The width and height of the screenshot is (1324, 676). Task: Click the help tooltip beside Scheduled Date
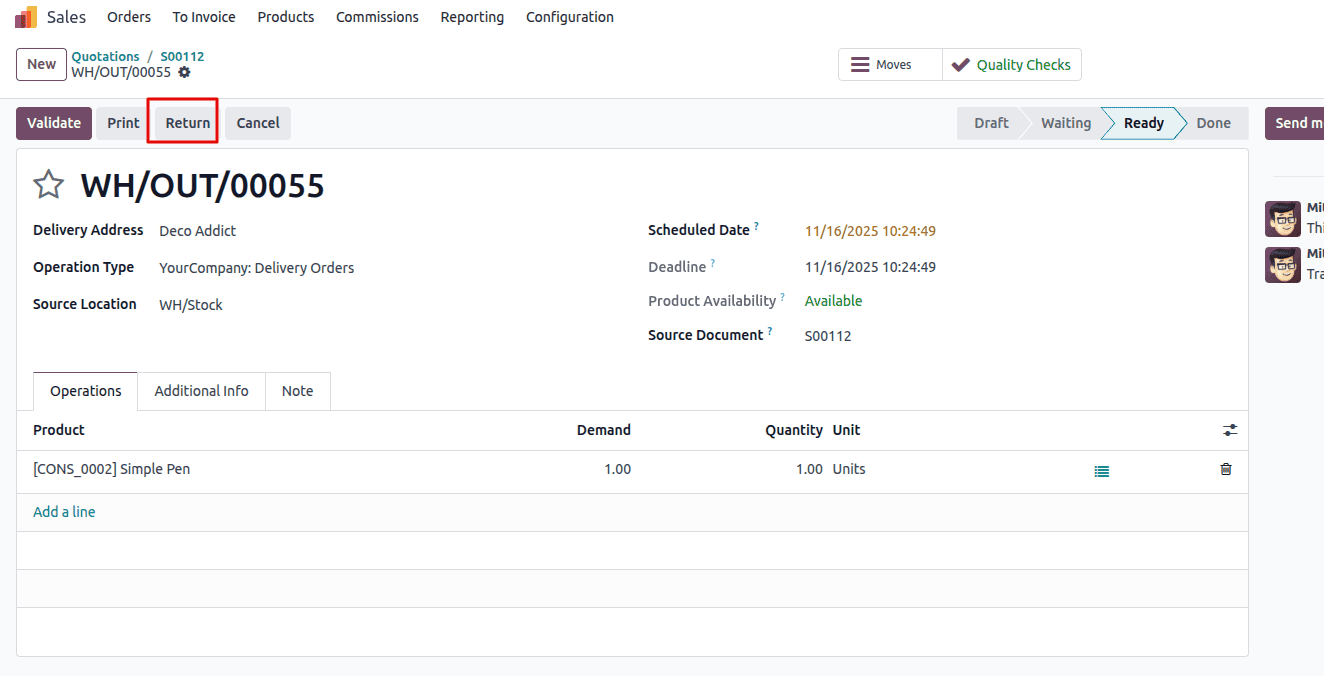[756, 224]
